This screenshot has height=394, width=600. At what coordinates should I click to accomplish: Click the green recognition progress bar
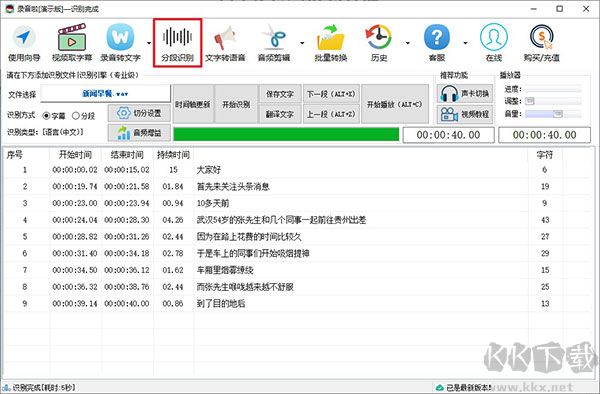286,134
